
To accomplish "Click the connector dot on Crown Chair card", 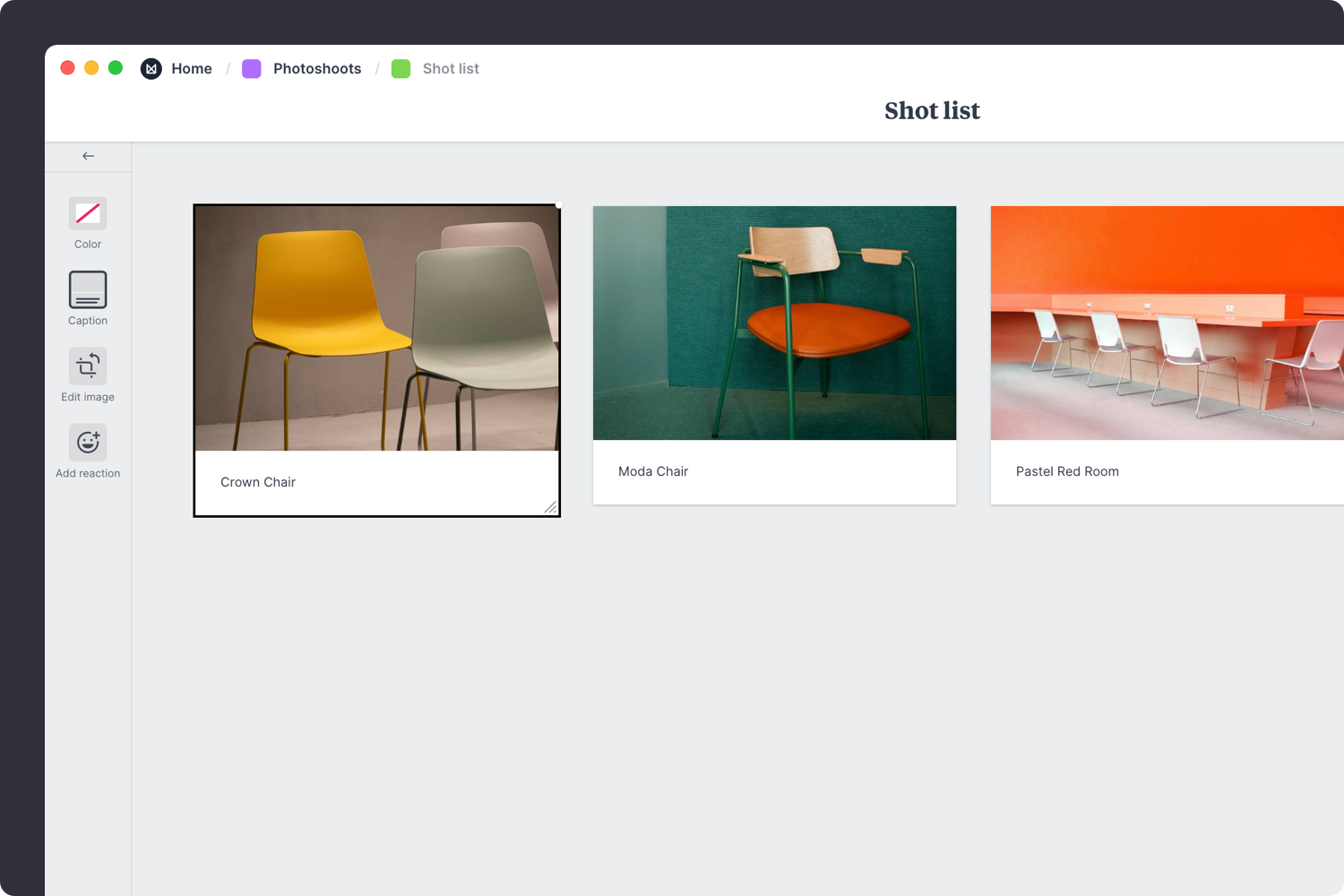I will (559, 205).
